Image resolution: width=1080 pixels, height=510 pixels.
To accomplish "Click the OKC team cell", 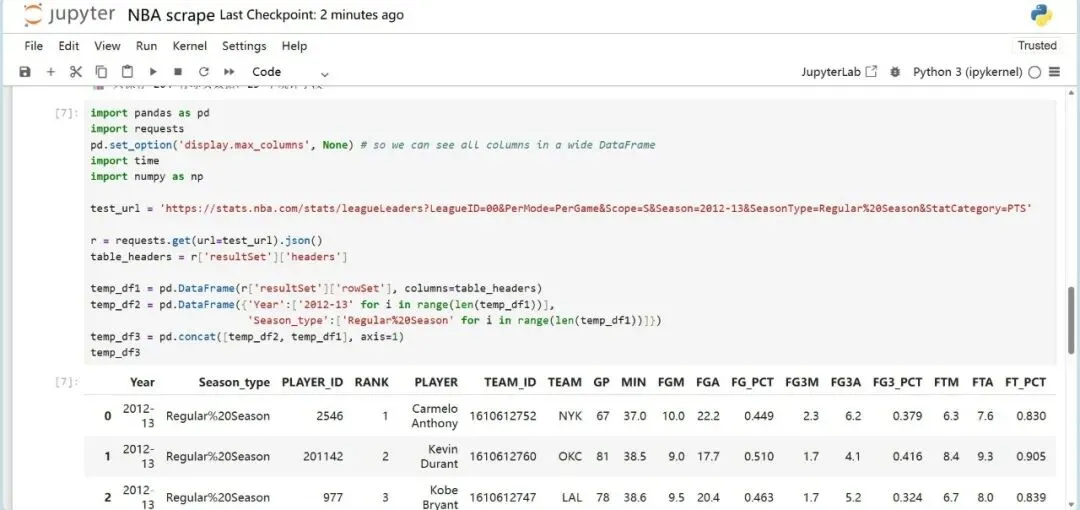I will (x=570, y=456).
